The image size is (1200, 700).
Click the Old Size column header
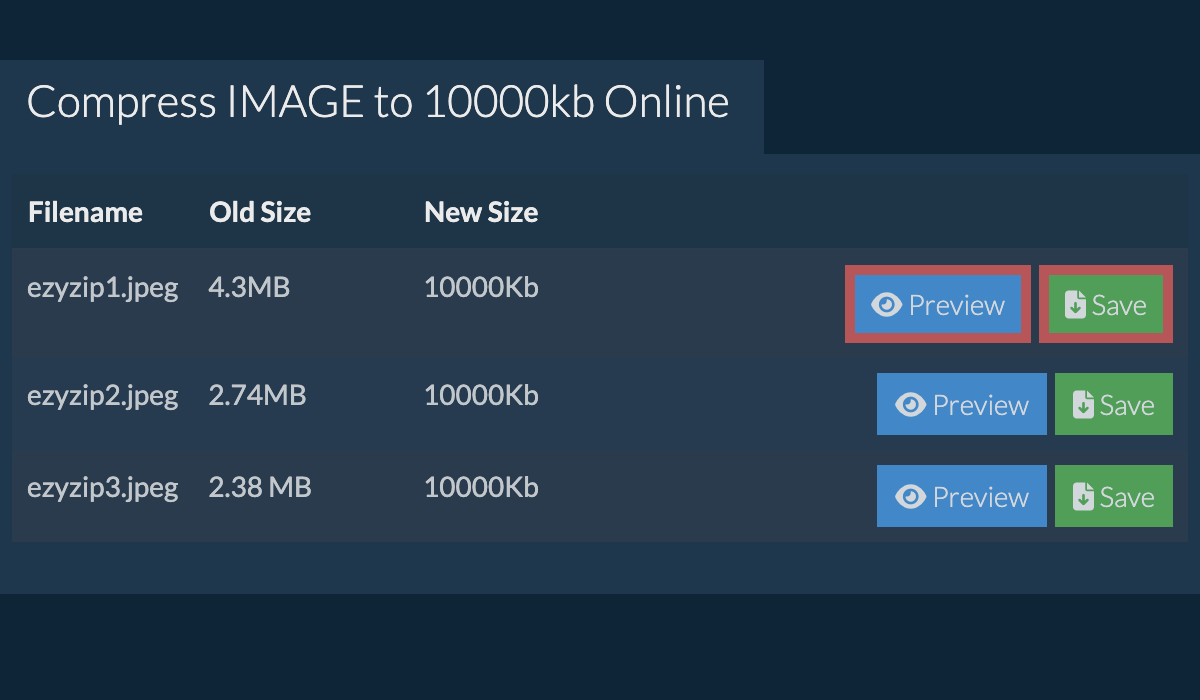(259, 212)
